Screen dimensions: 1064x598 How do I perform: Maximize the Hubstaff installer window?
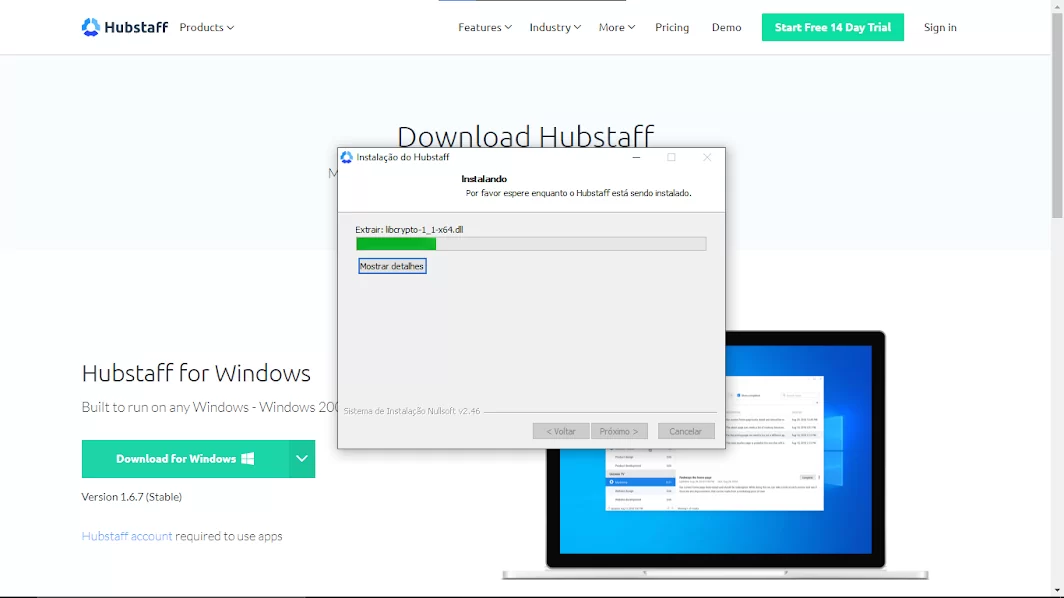[x=671, y=157]
